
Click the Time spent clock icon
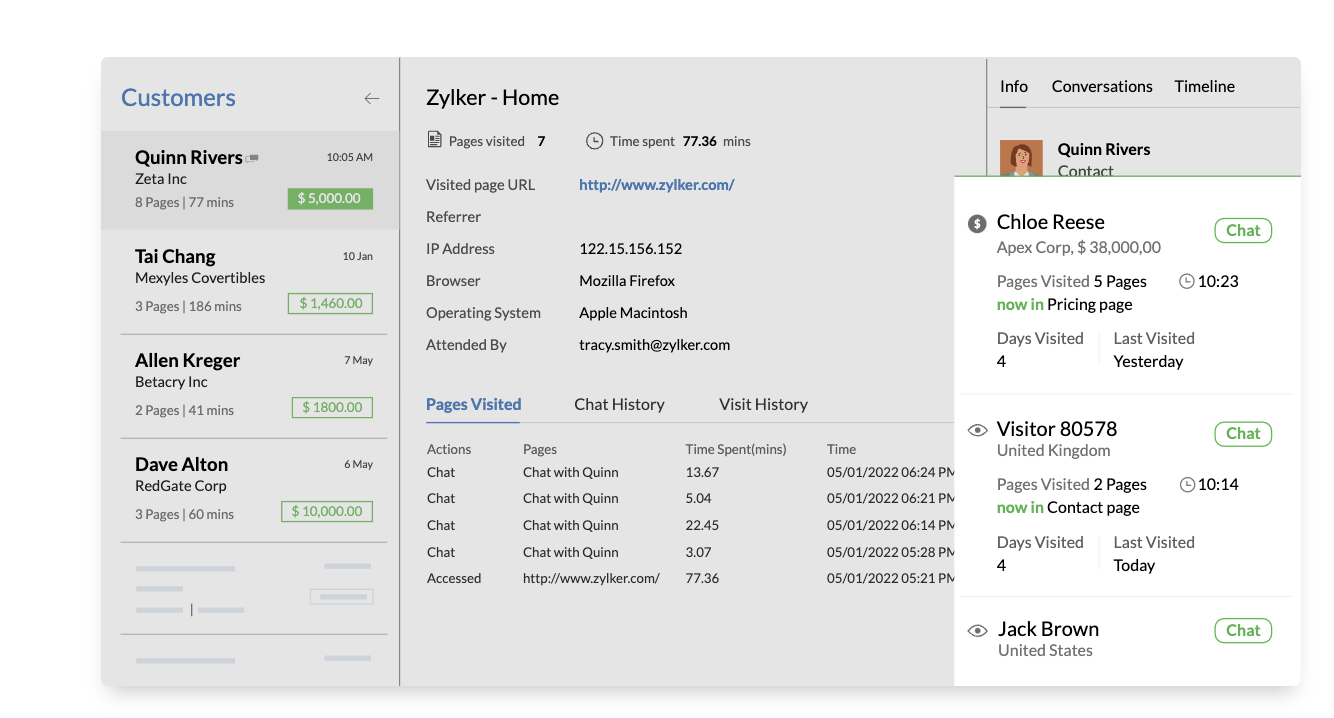click(597, 140)
